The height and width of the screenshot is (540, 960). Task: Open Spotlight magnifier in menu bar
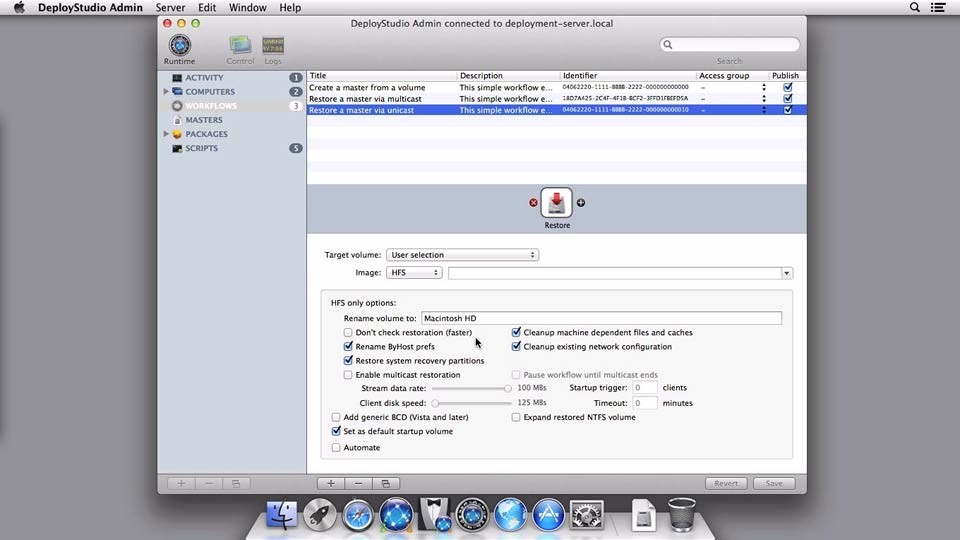click(914, 7)
